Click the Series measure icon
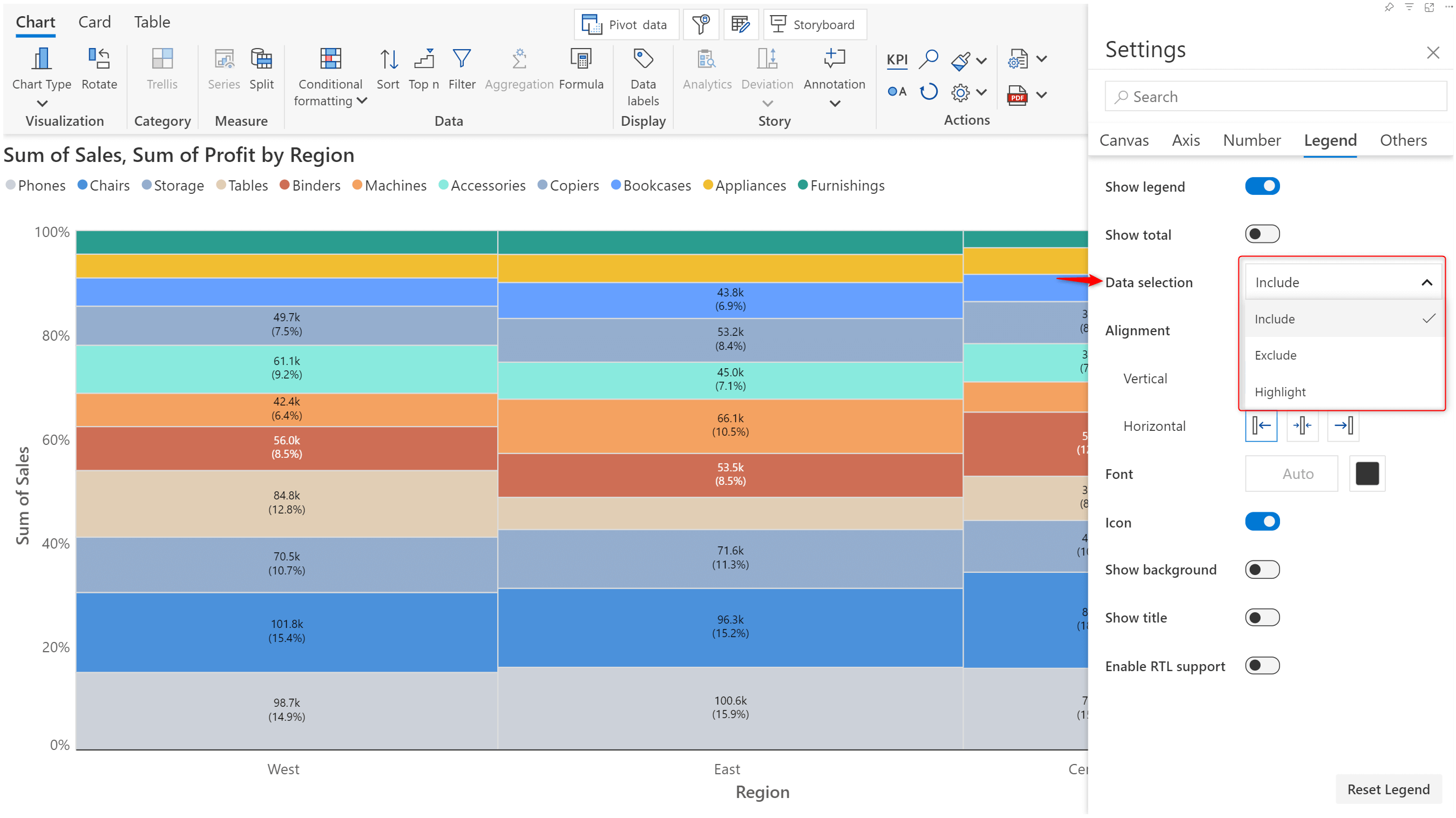The width and height of the screenshot is (1456, 818). tap(224, 59)
